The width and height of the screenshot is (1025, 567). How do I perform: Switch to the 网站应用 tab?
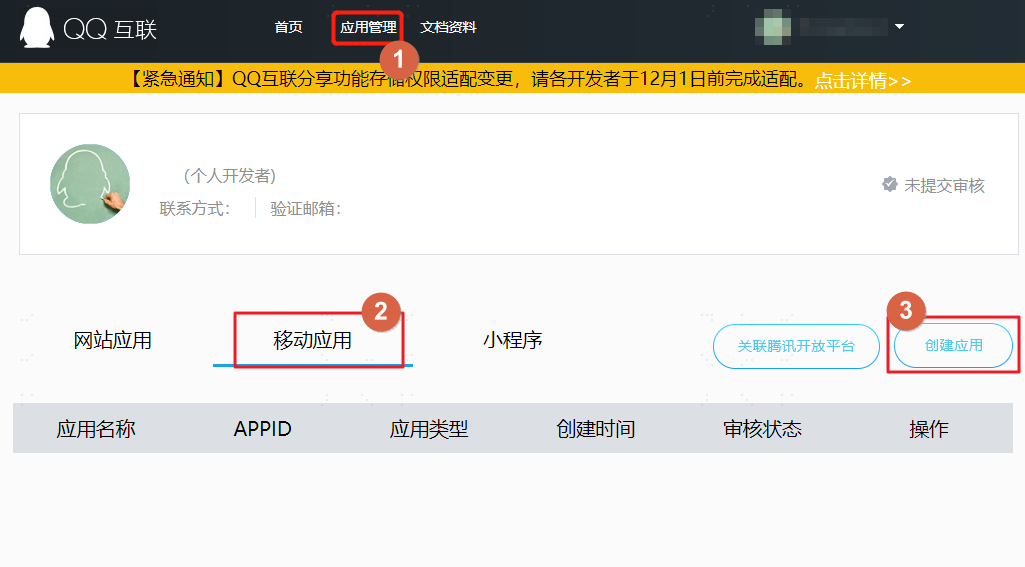pos(112,340)
